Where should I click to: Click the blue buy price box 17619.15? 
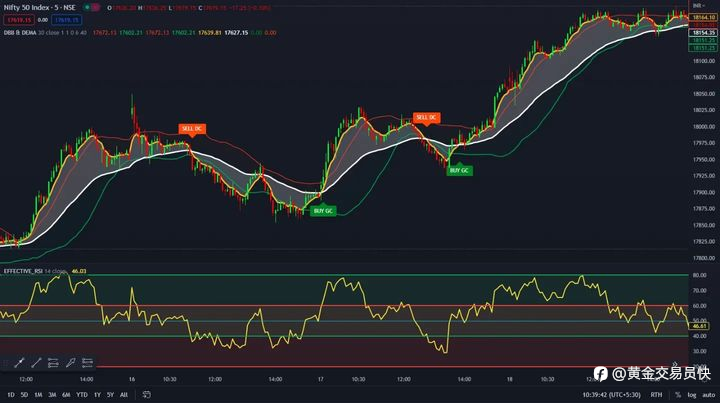click(x=67, y=20)
